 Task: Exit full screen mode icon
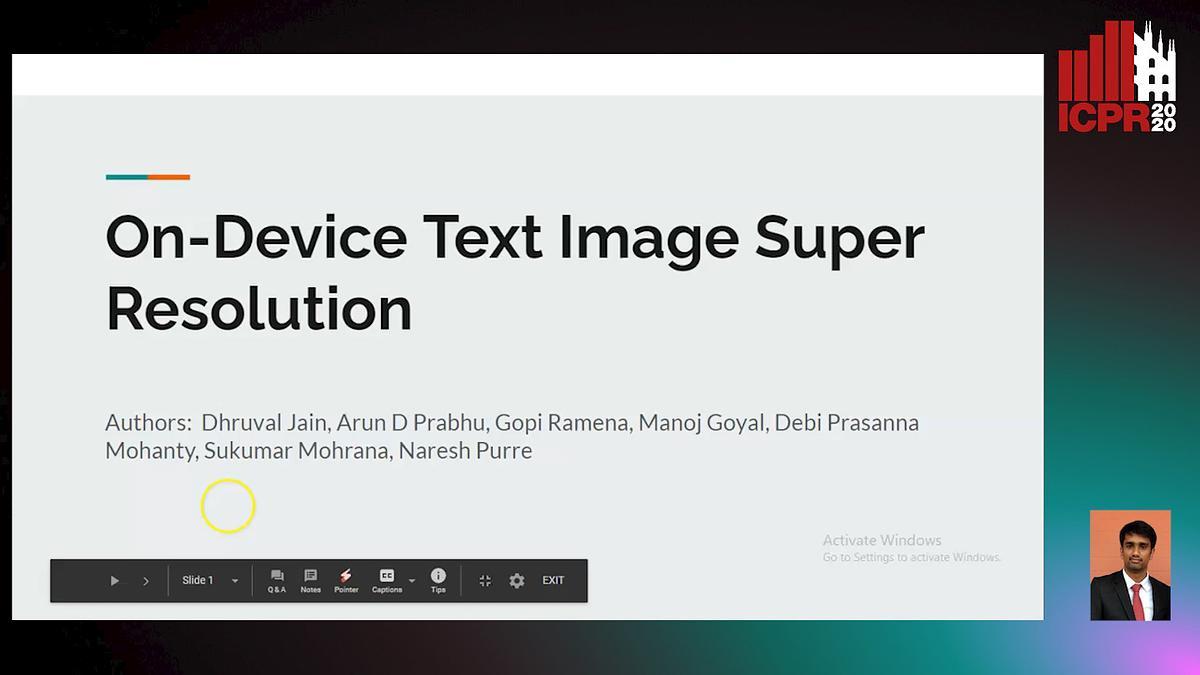point(485,581)
